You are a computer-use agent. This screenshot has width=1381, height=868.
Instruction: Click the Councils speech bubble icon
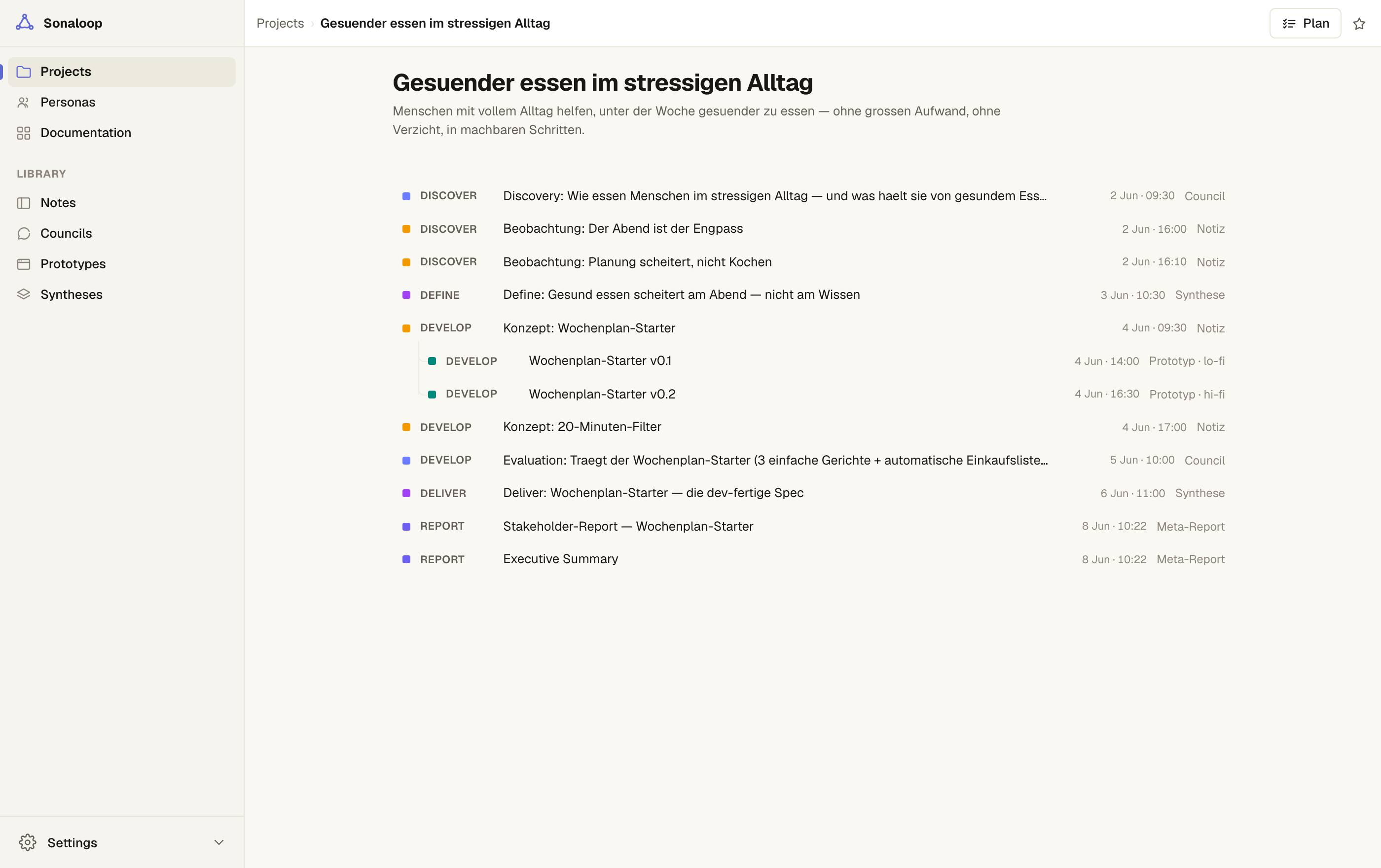[24, 233]
